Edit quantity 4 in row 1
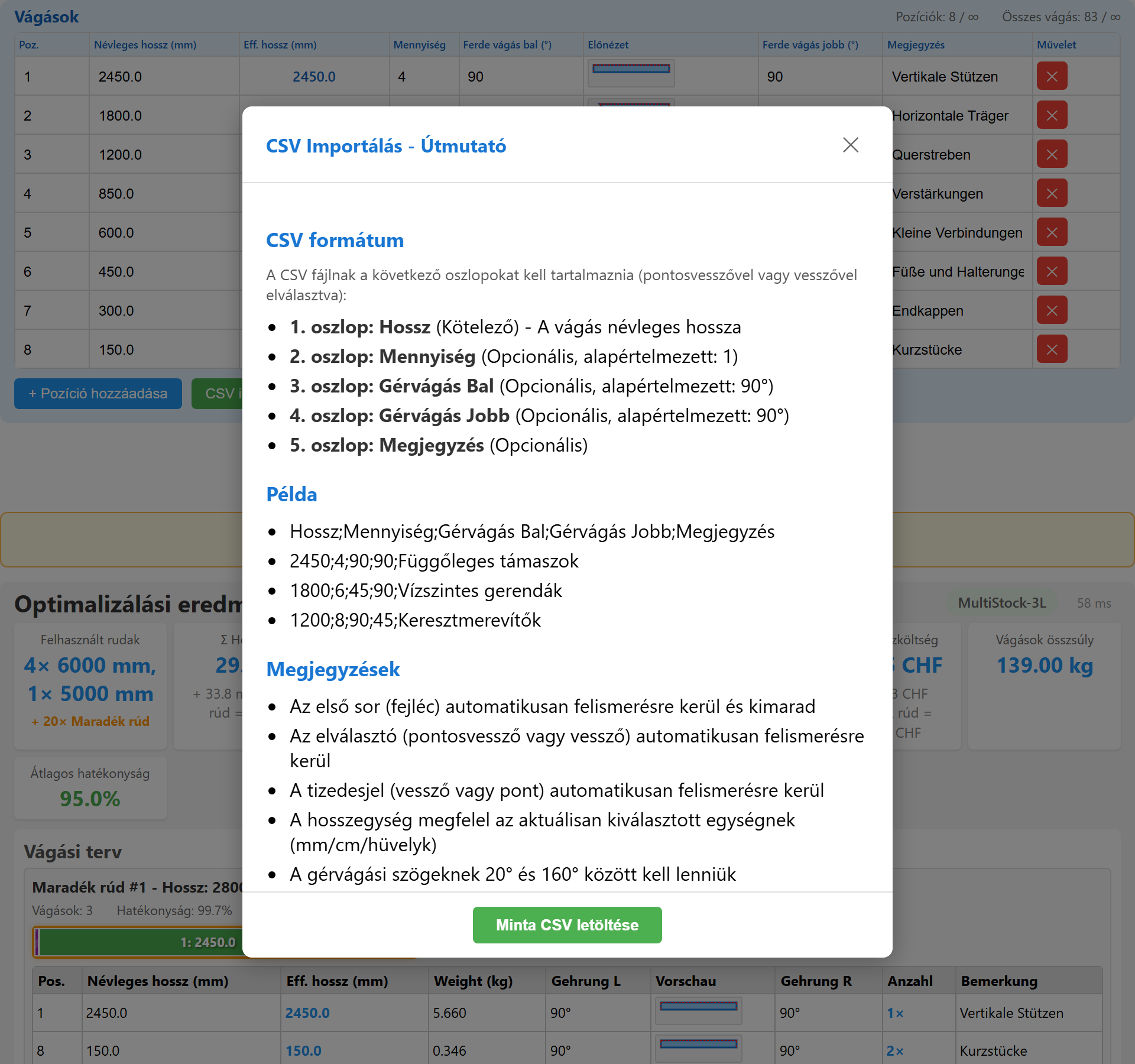The width and height of the screenshot is (1135, 1064). tap(424, 77)
